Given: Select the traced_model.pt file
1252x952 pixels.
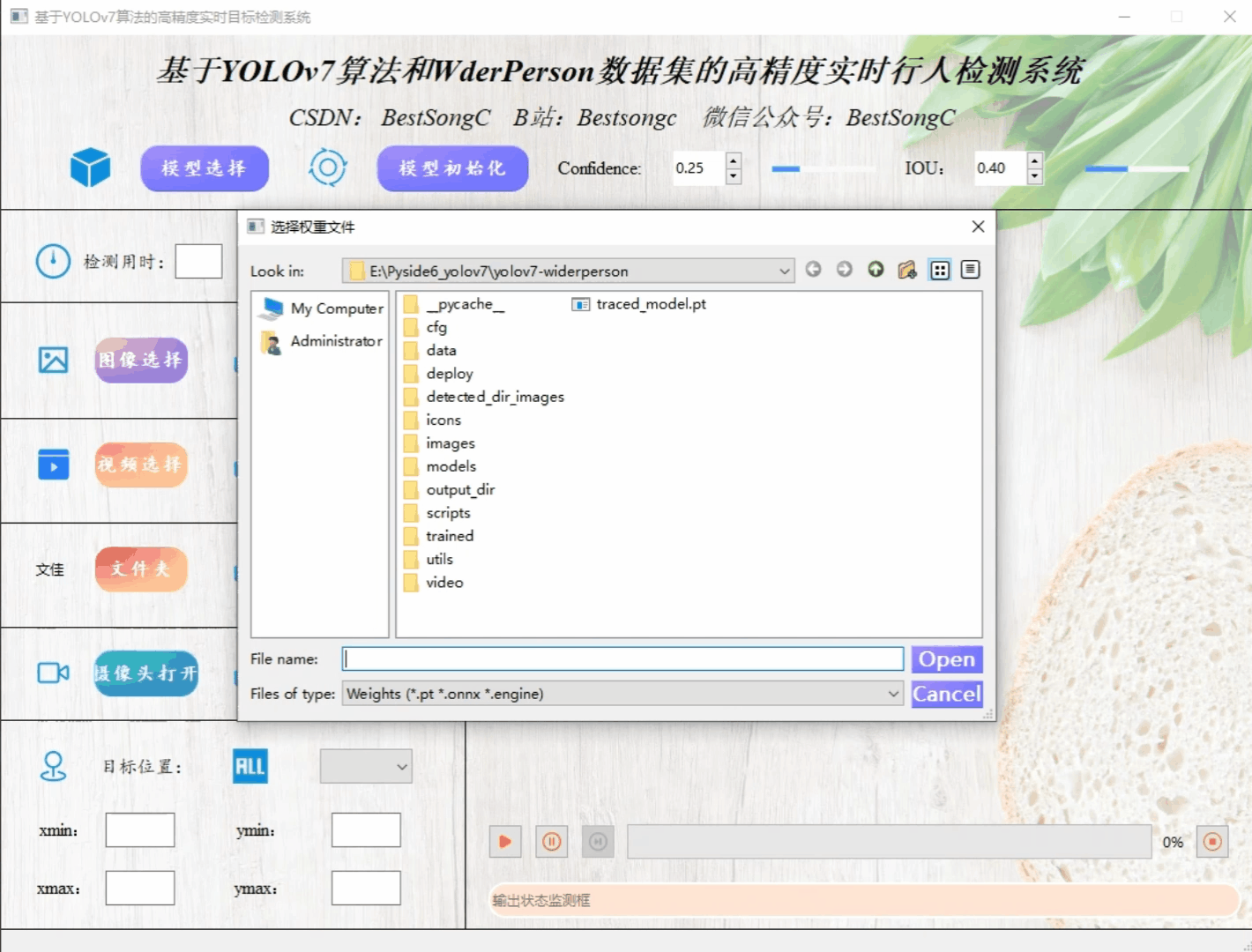Looking at the screenshot, I should click(650, 304).
